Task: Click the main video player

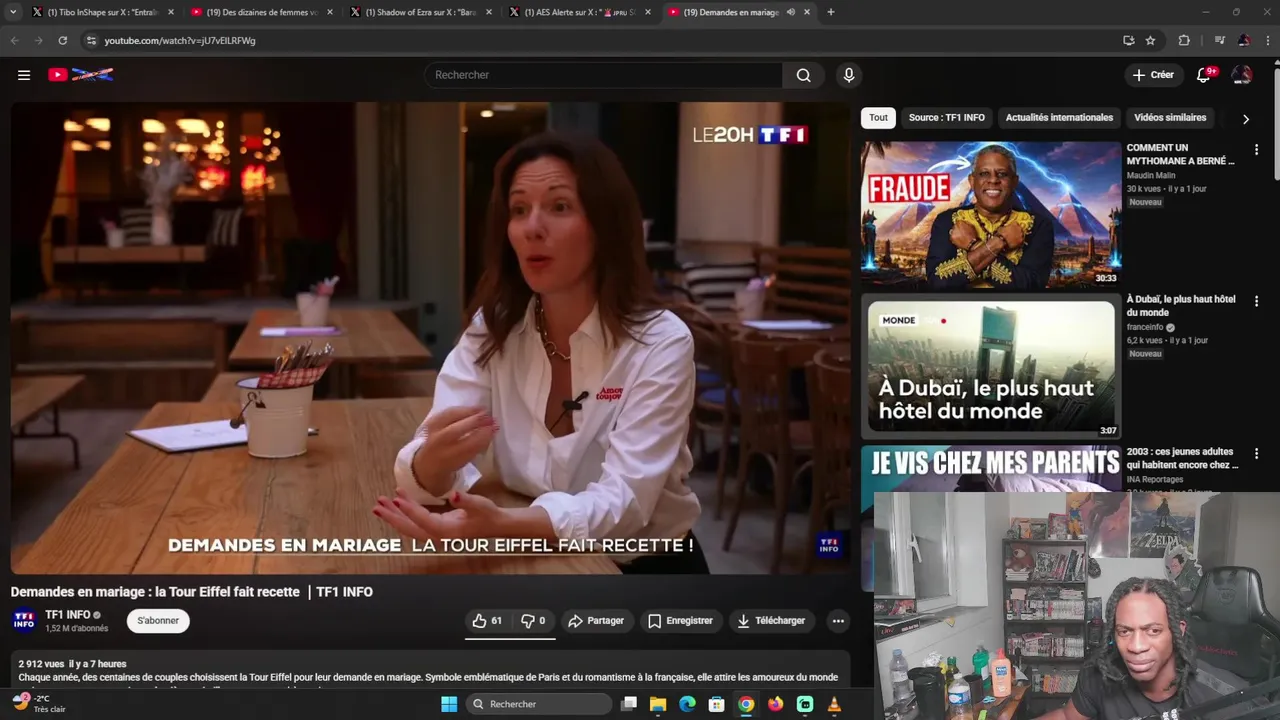Action: click(x=430, y=338)
